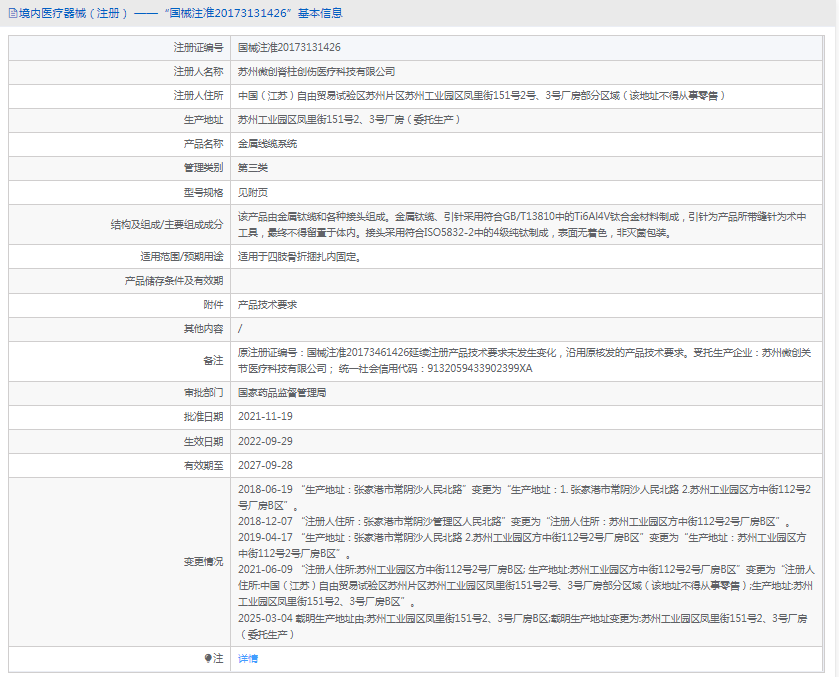
Task: Select intended use 适用于四肢骨折捆扎内固定。
Action: (300, 257)
